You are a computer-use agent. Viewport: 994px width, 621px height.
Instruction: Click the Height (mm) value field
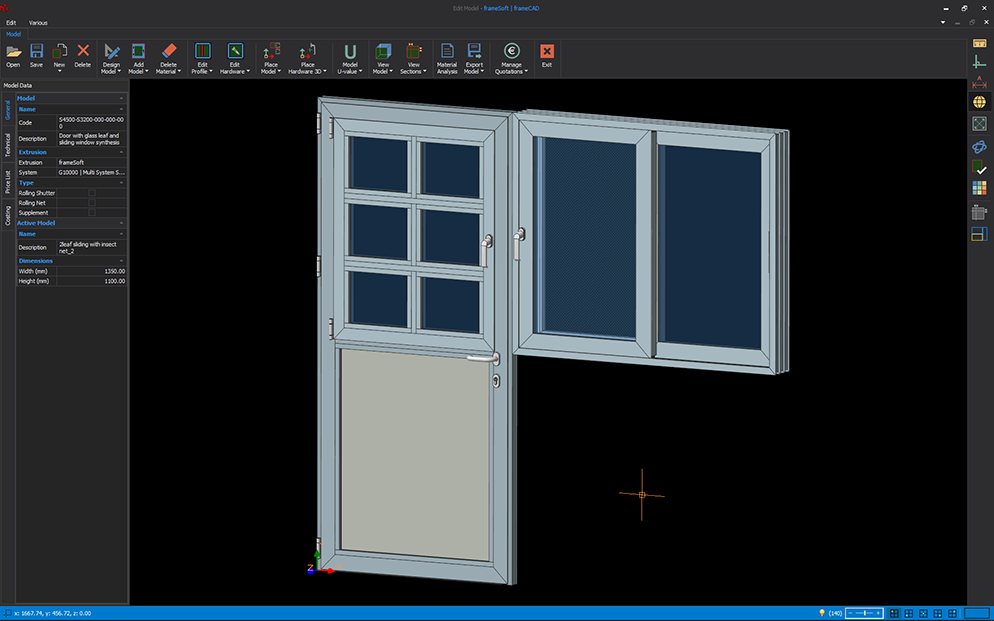click(92, 281)
